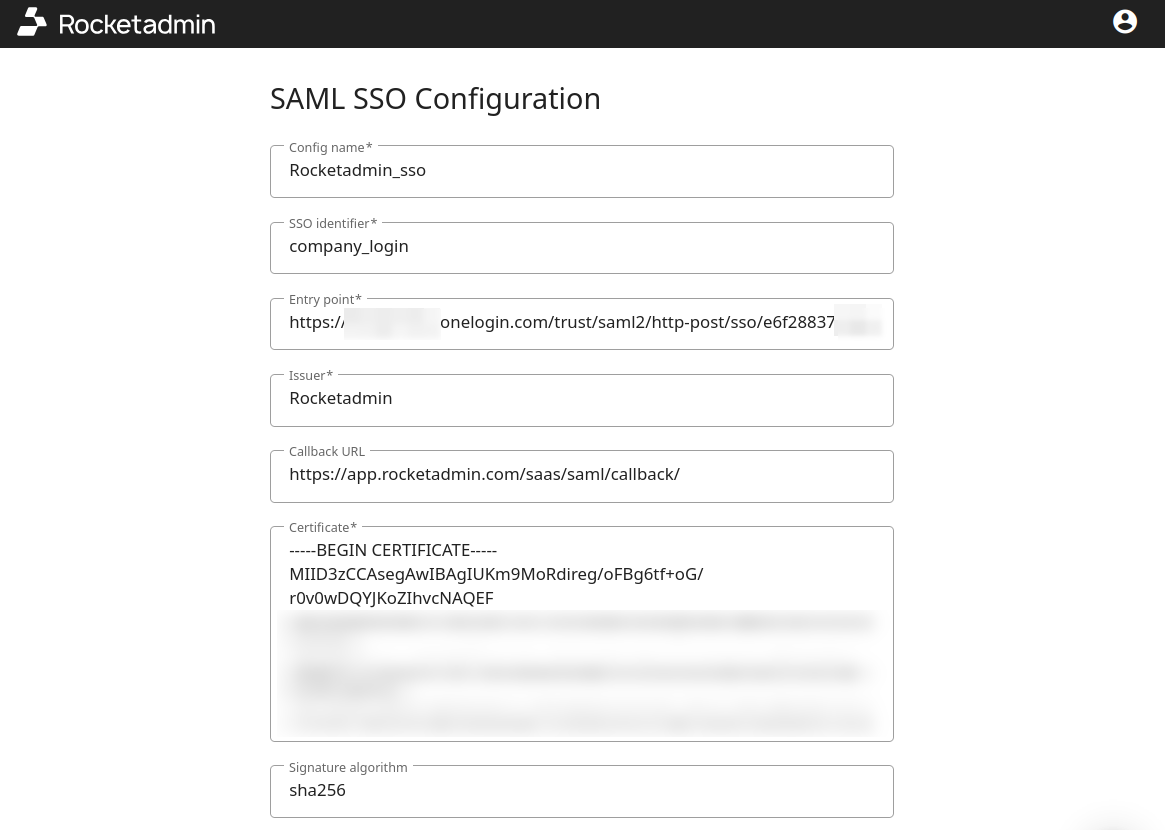
Task: Focus the Config name input field
Action: click(581, 171)
